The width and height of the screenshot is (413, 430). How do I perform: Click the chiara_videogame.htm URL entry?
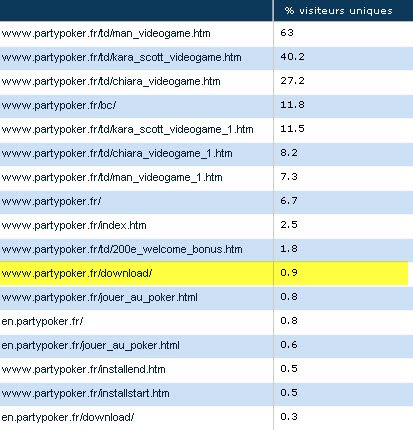pos(111,81)
